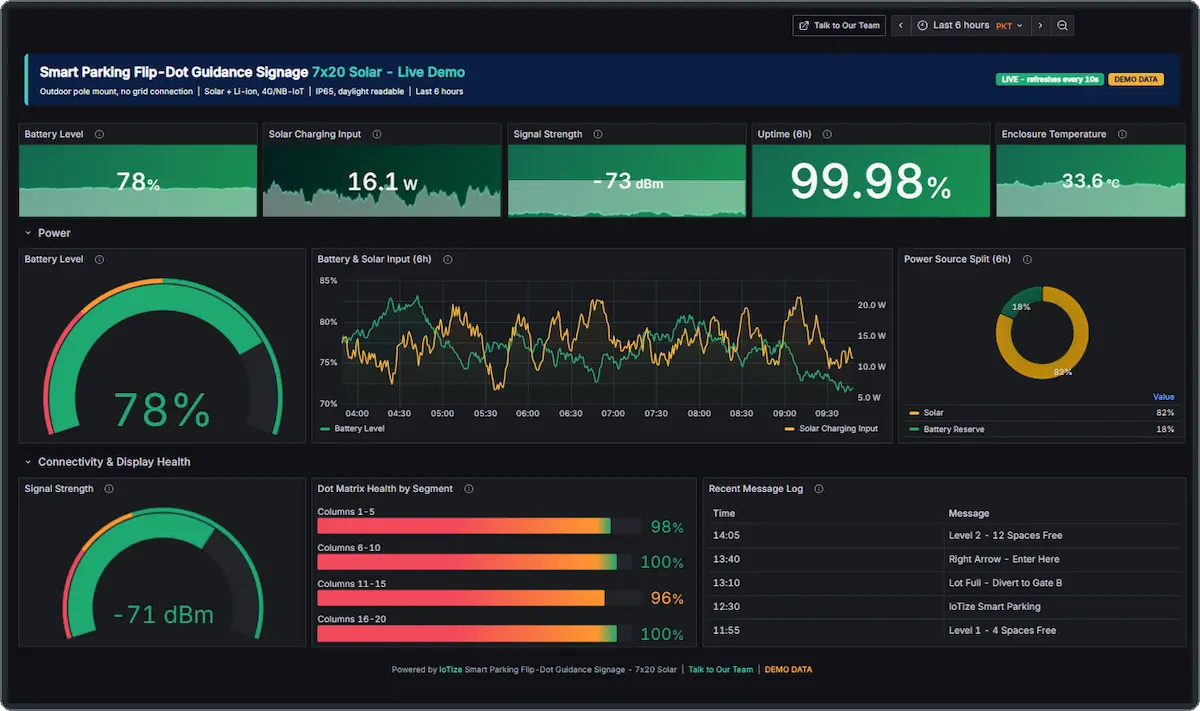Click the Talk to Our Team button
The height and width of the screenshot is (711, 1200).
(838, 26)
